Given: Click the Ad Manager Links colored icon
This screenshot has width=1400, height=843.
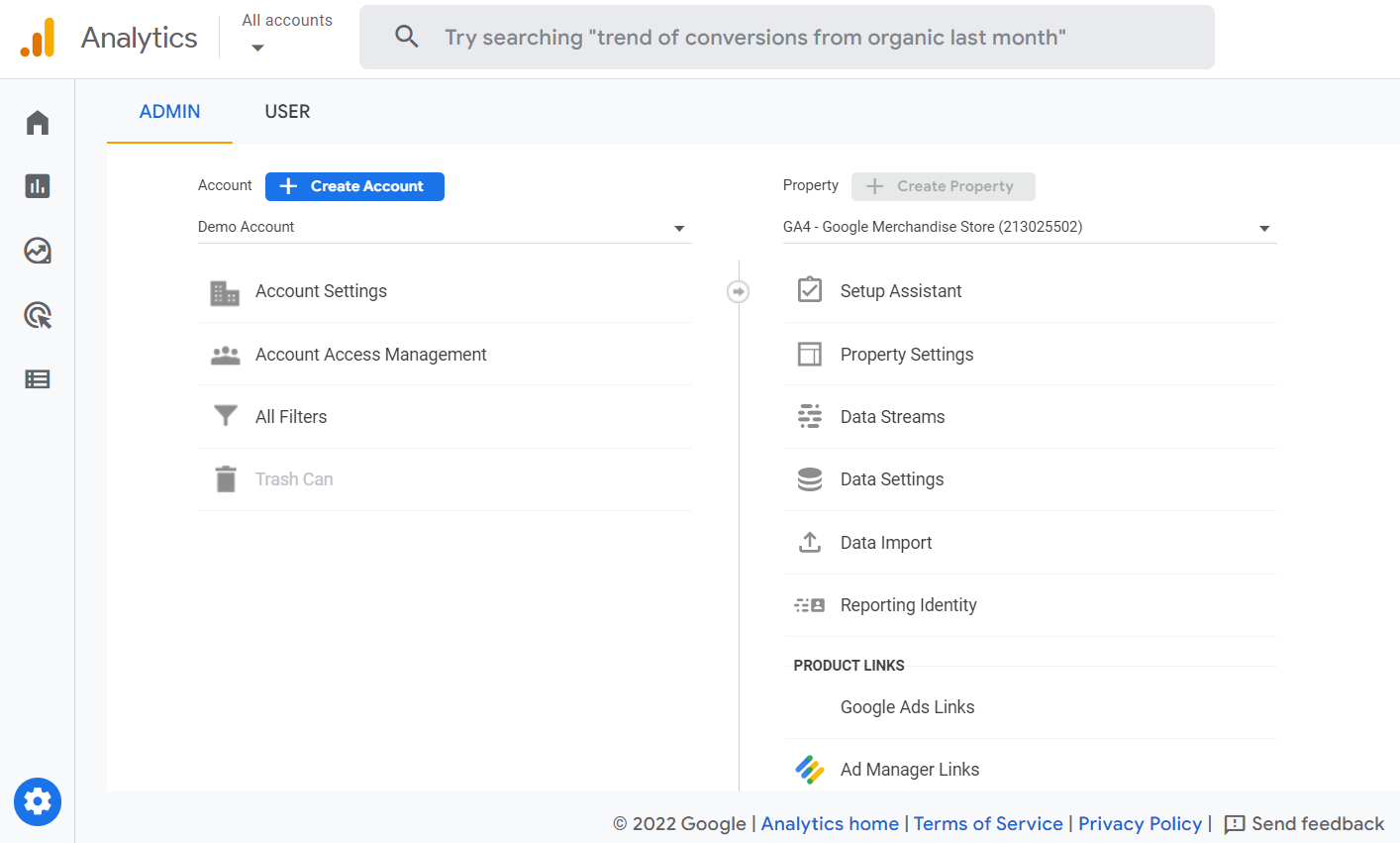Looking at the screenshot, I should (x=810, y=770).
